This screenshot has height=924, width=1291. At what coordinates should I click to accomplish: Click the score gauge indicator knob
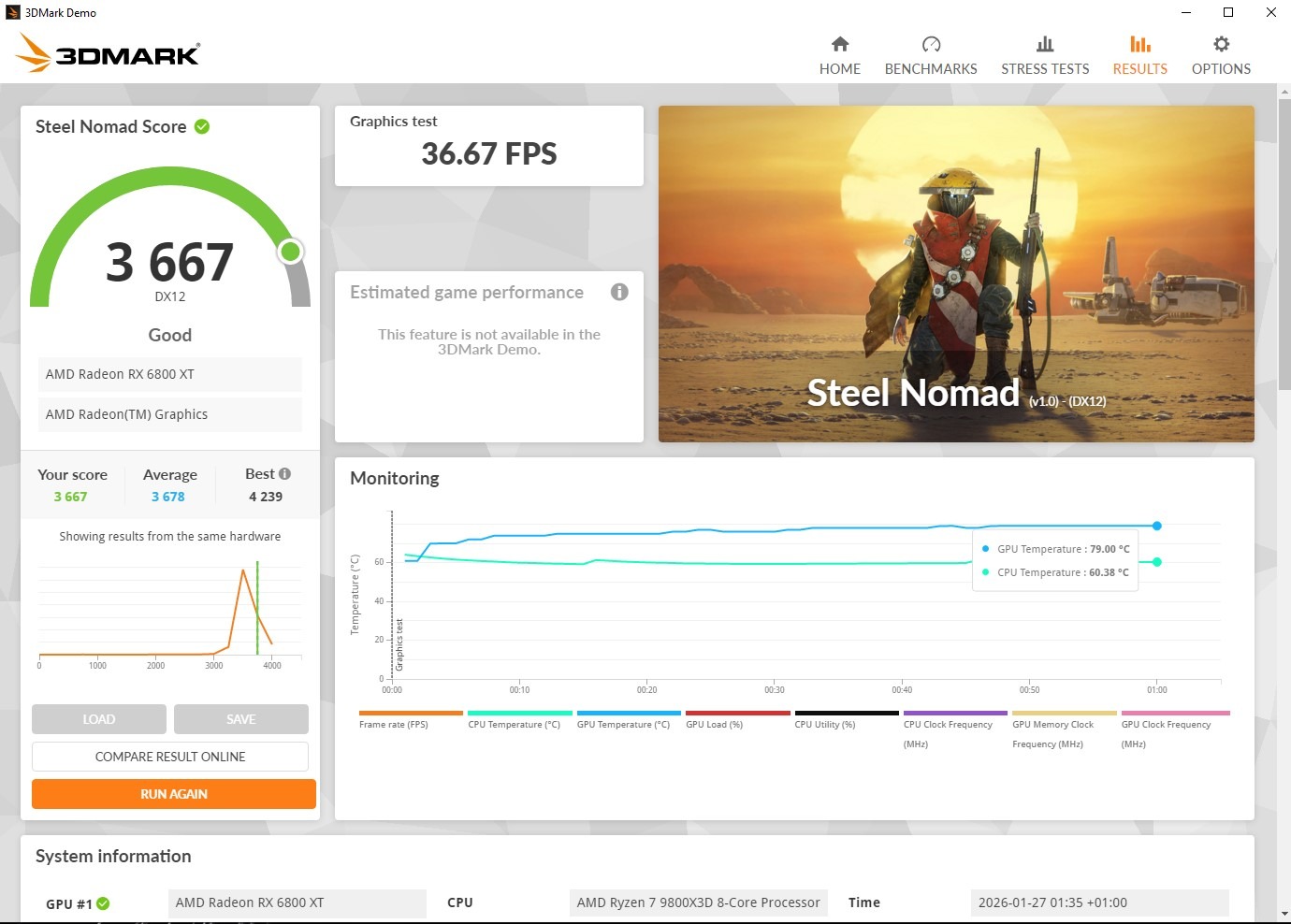click(291, 252)
